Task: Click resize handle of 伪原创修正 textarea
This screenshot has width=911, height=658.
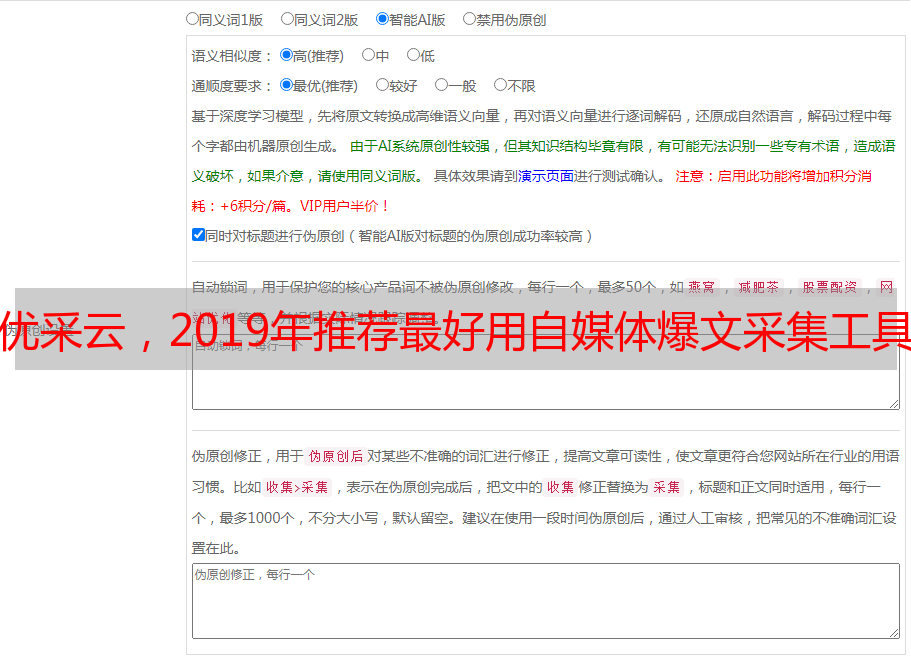Action: [x=894, y=632]
